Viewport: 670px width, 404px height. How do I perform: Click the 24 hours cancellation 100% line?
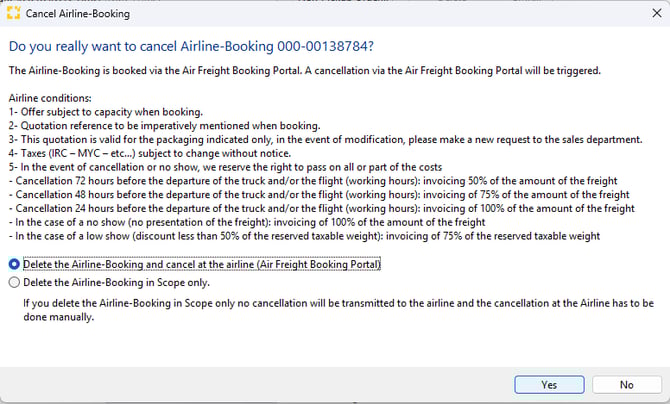coord(322,209)
